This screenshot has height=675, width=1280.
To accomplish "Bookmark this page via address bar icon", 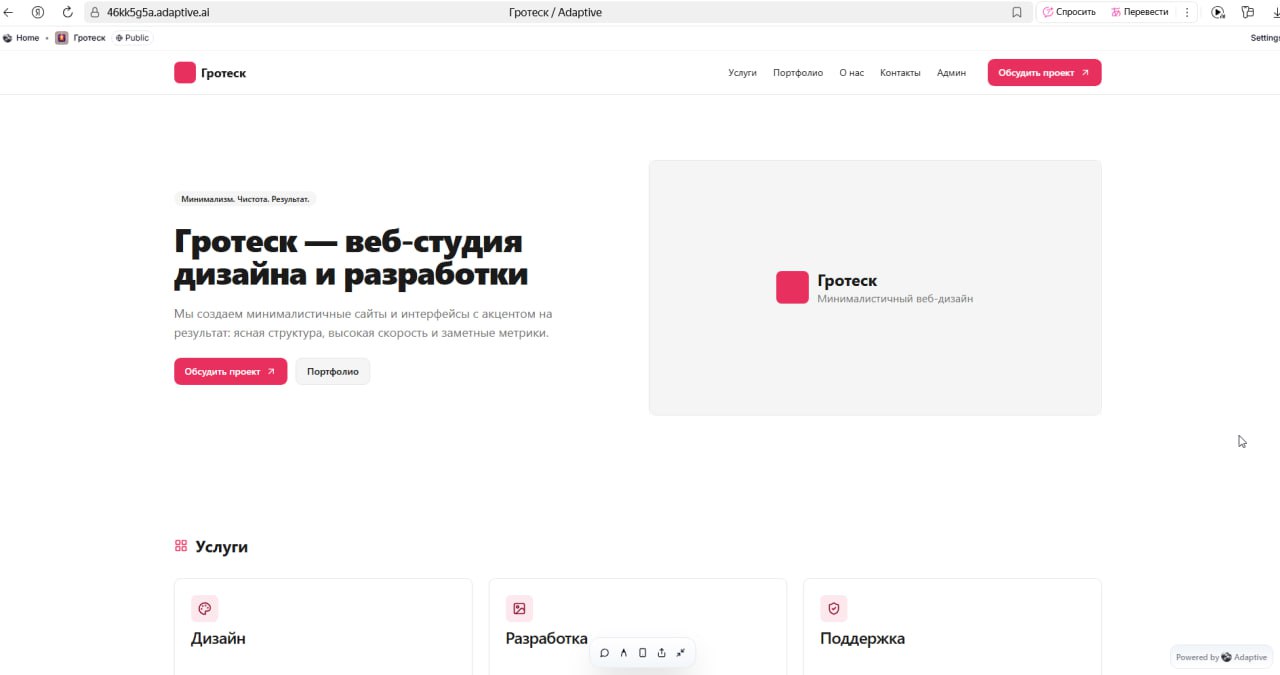I will (1016, 12).
